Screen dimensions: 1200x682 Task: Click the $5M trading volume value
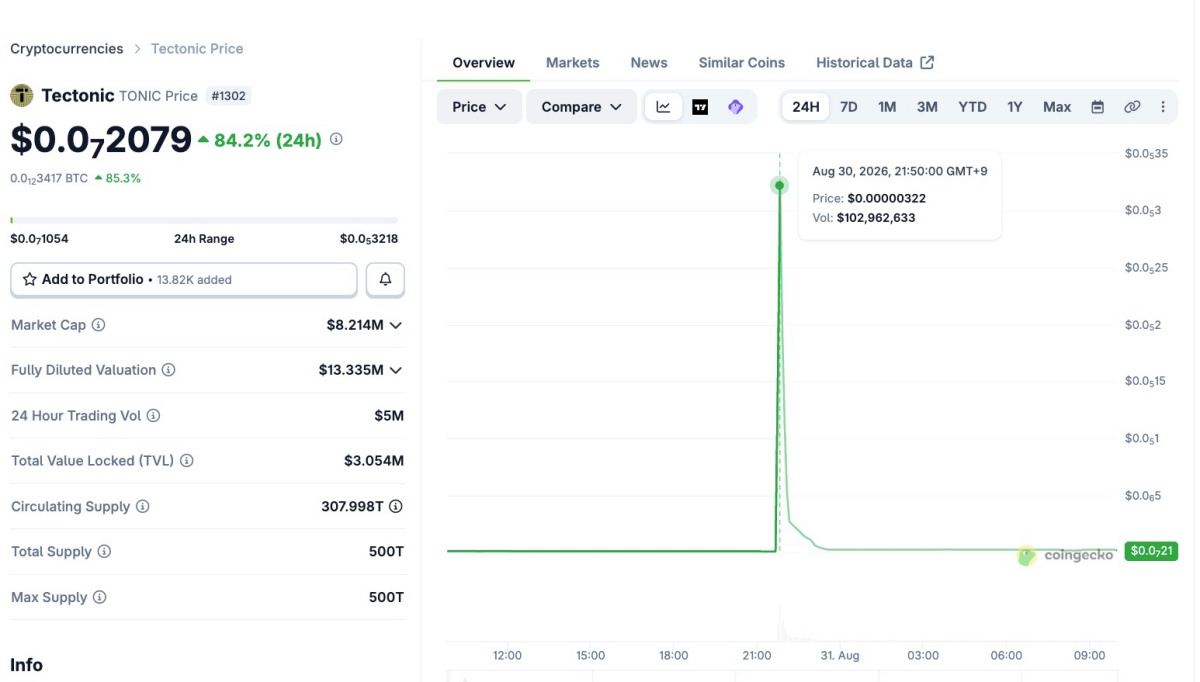389,415
